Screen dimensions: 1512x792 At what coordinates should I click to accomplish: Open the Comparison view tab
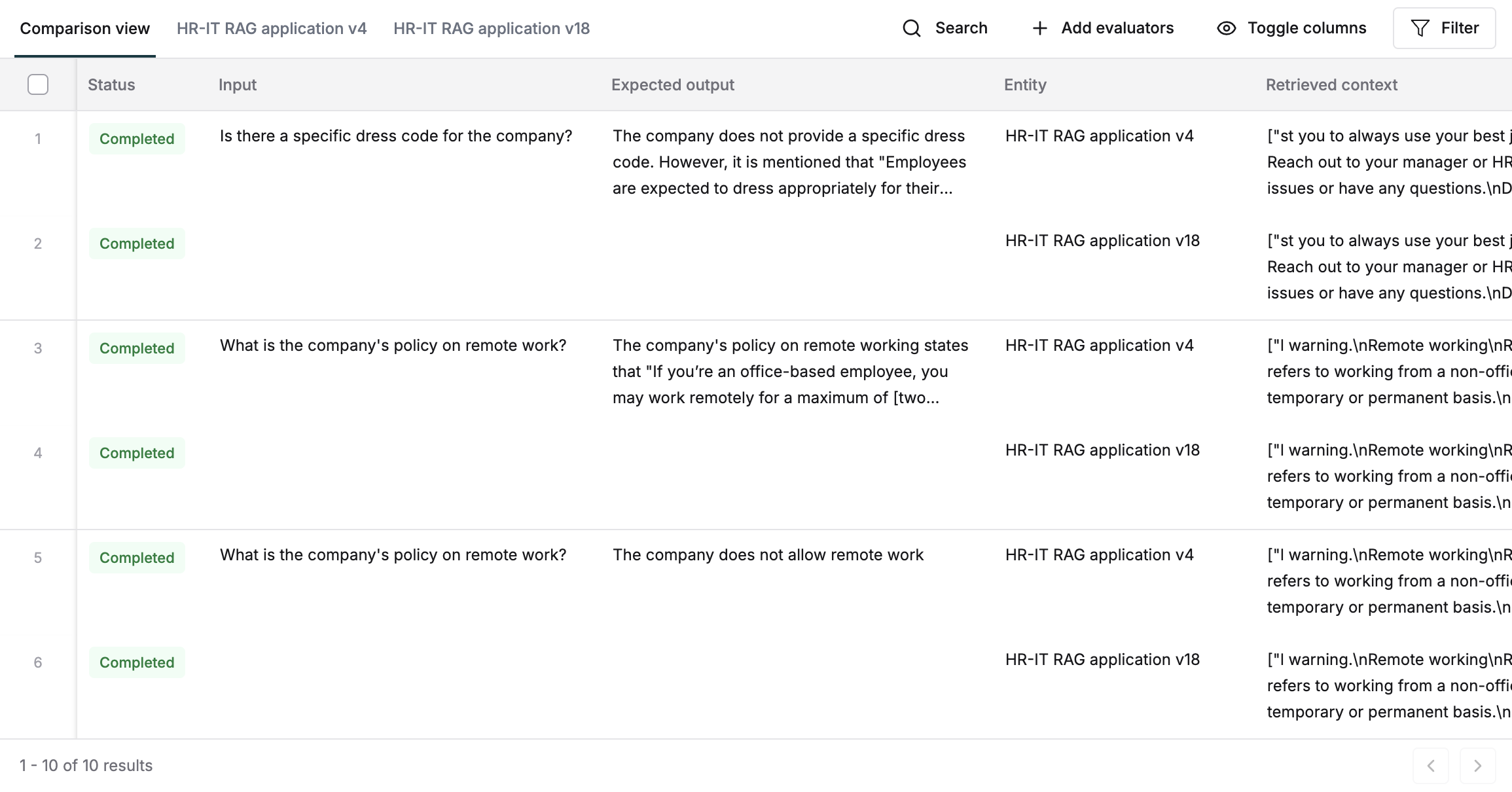[x=85, y=29]
